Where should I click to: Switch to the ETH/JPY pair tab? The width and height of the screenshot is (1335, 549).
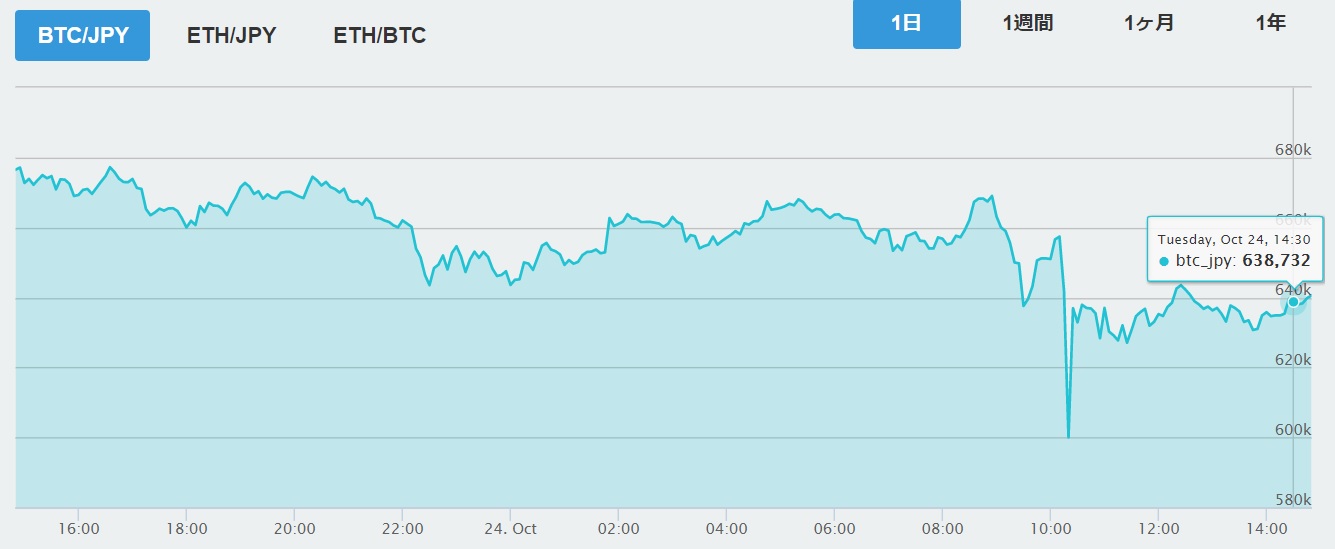(231, 36)
